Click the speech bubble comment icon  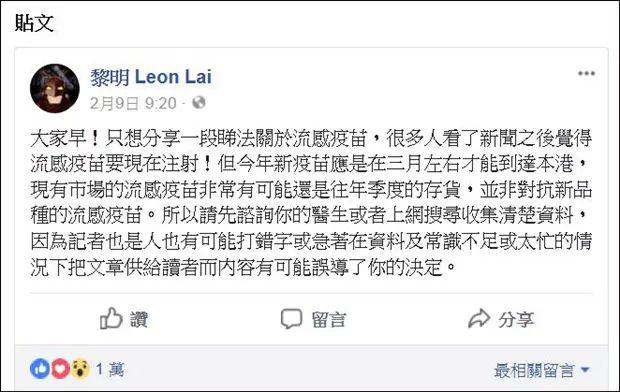(x=291, y=319)
